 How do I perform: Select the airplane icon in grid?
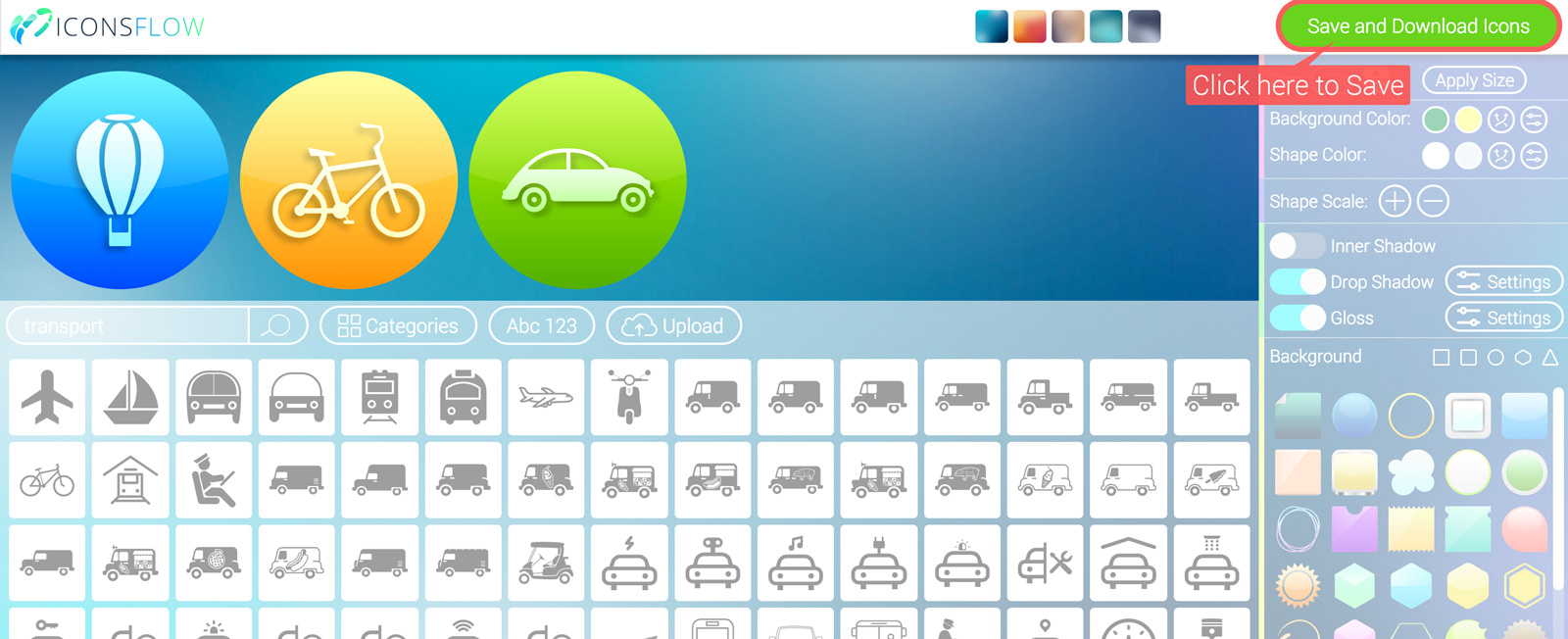[x=47, y=397]
